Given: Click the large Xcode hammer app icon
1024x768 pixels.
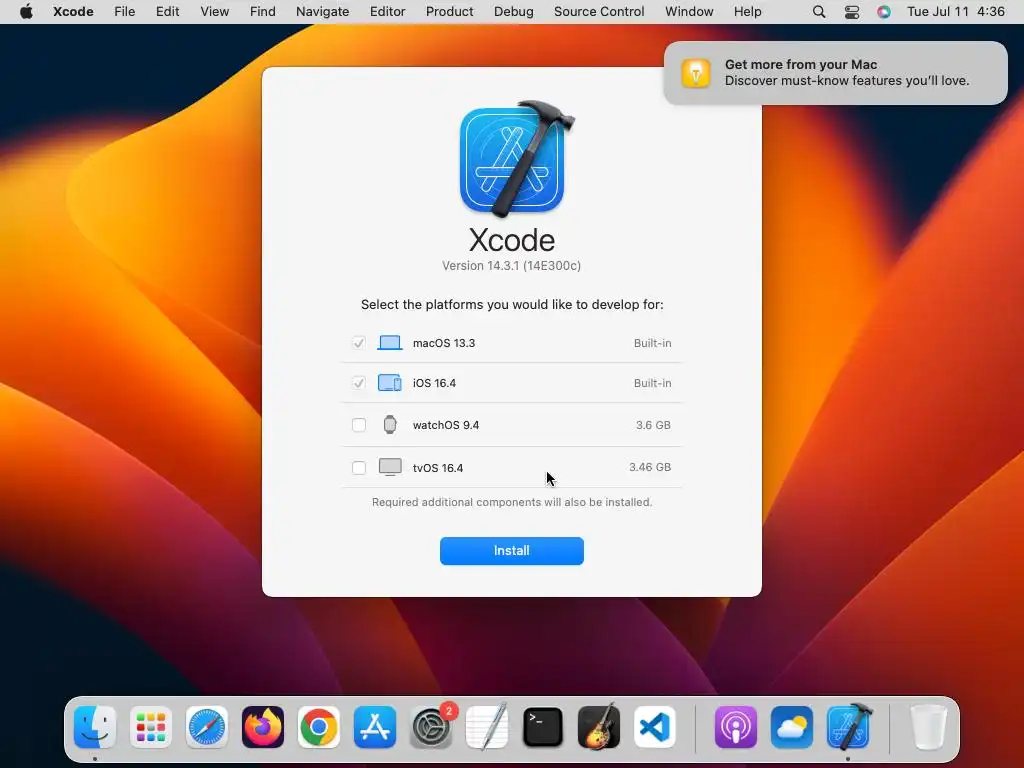Looking at the screenshot, I should click(x=516, y=159).
